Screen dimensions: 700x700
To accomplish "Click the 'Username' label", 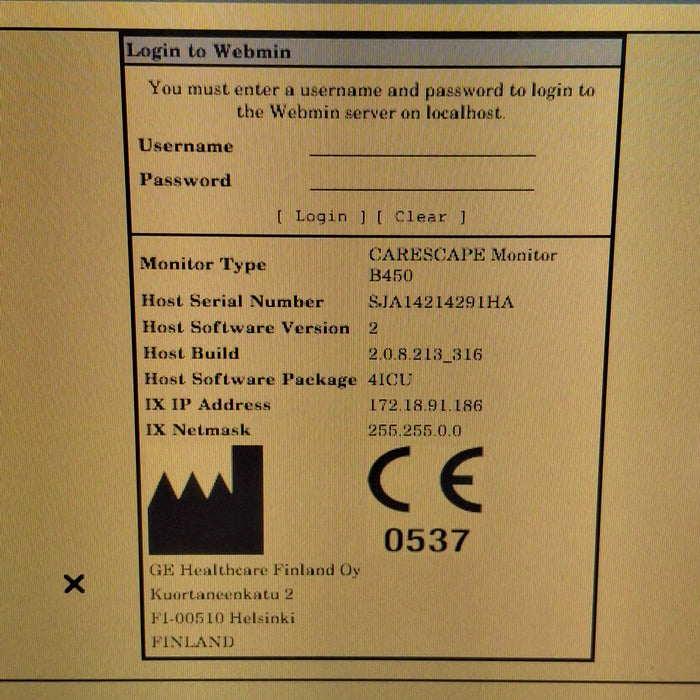I will coord(186,146).
